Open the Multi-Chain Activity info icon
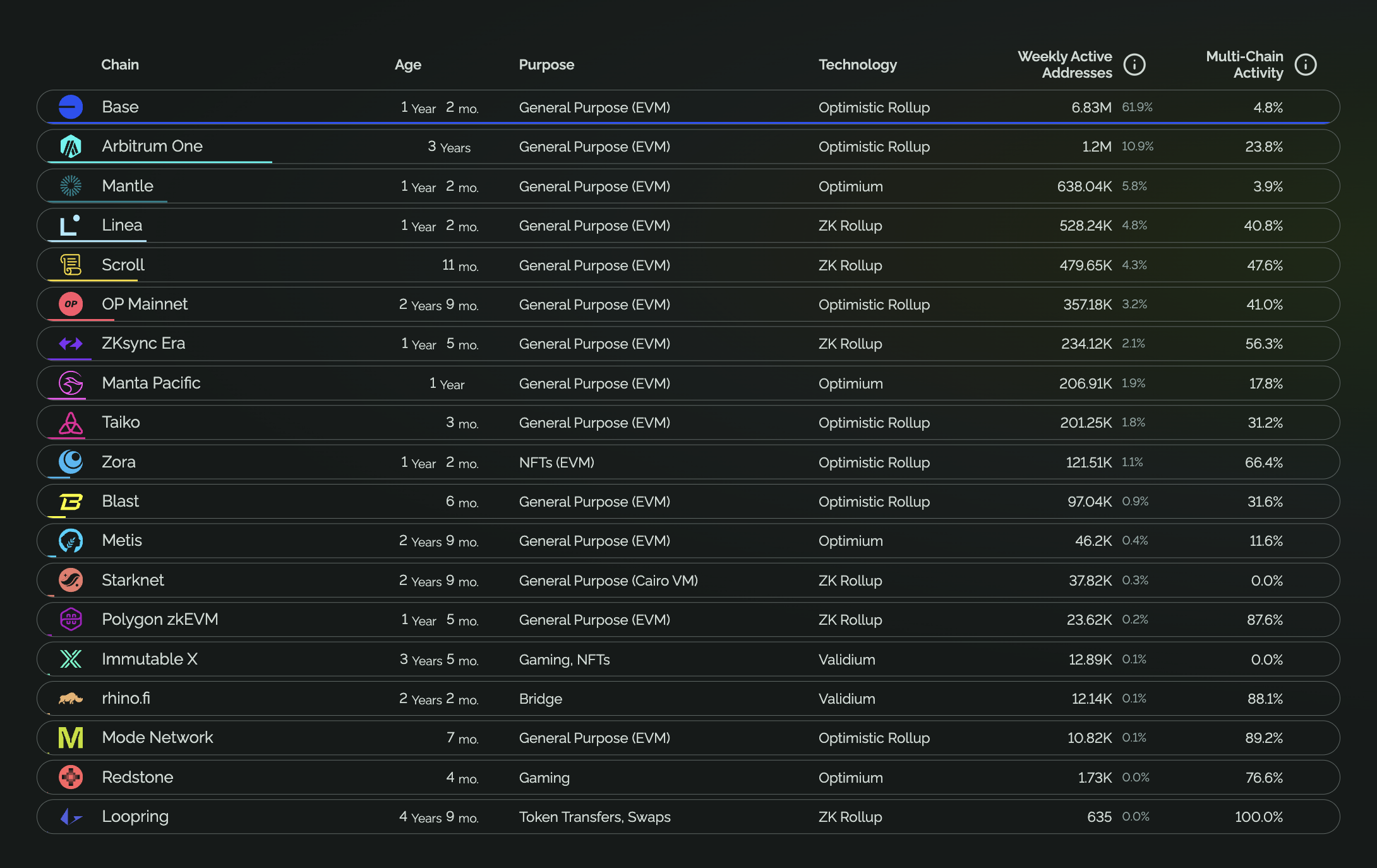Image resolution: width=1377 pixels, height=868 pixels. click(1306, 64)
